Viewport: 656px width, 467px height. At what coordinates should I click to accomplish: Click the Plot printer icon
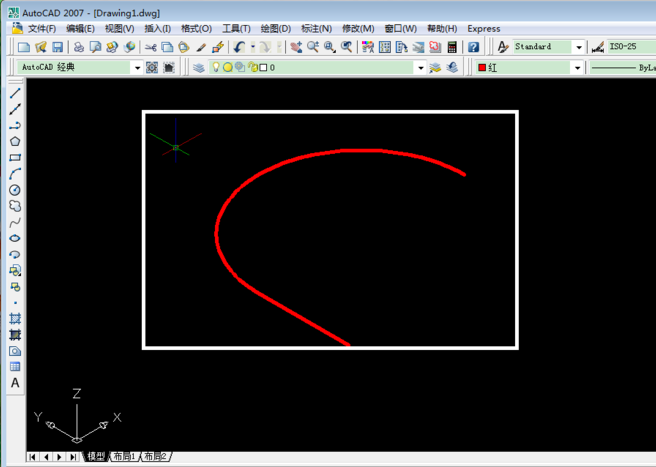[79, 47]
